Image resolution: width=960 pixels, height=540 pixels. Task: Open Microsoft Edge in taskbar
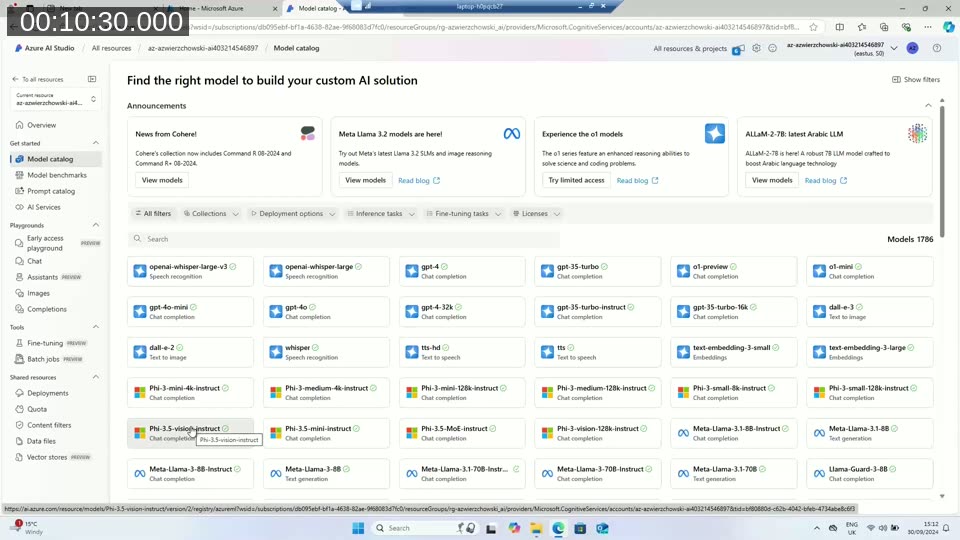point(558,528)
